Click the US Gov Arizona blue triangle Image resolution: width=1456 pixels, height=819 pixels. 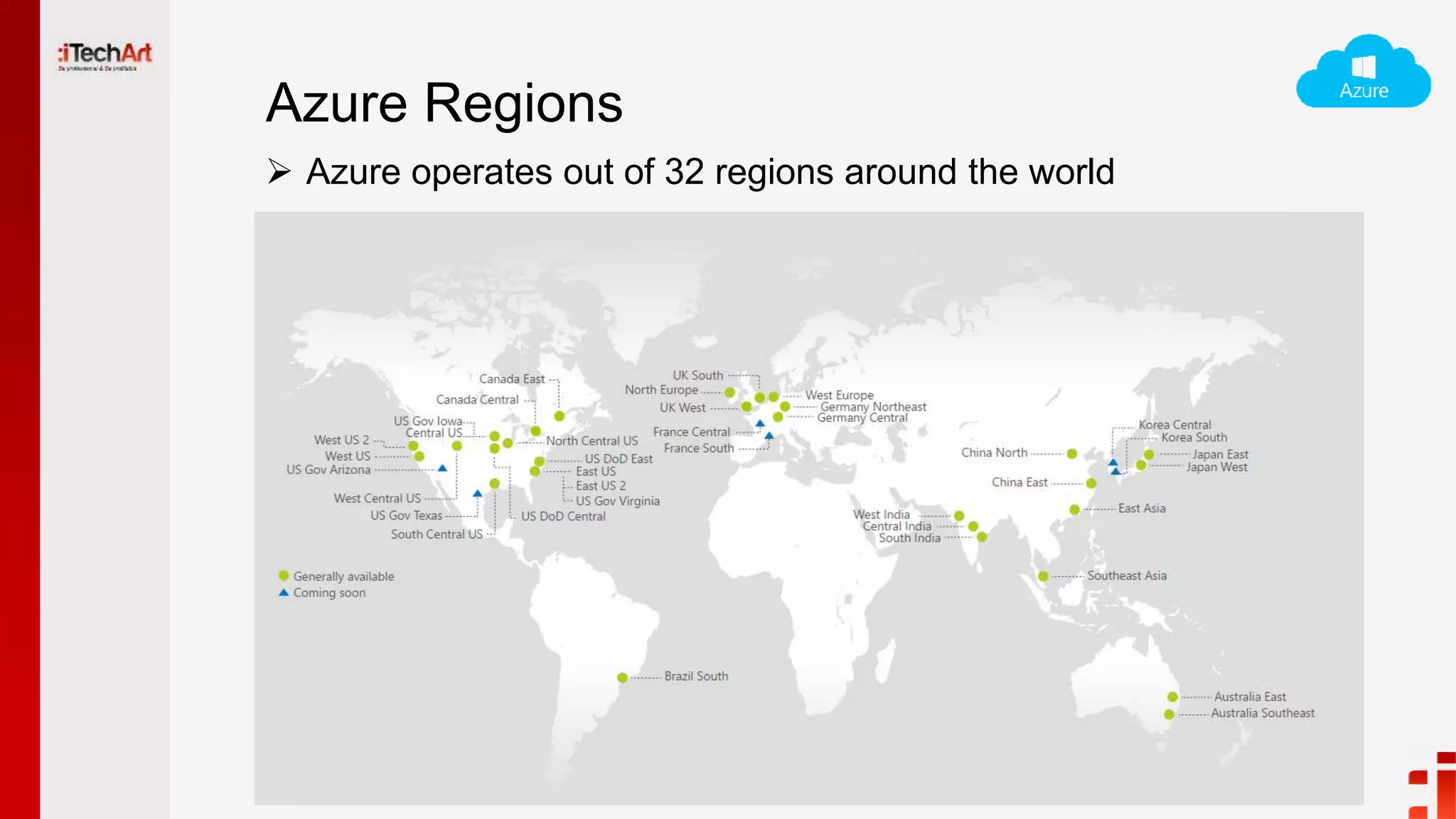[x=442, y=468]
